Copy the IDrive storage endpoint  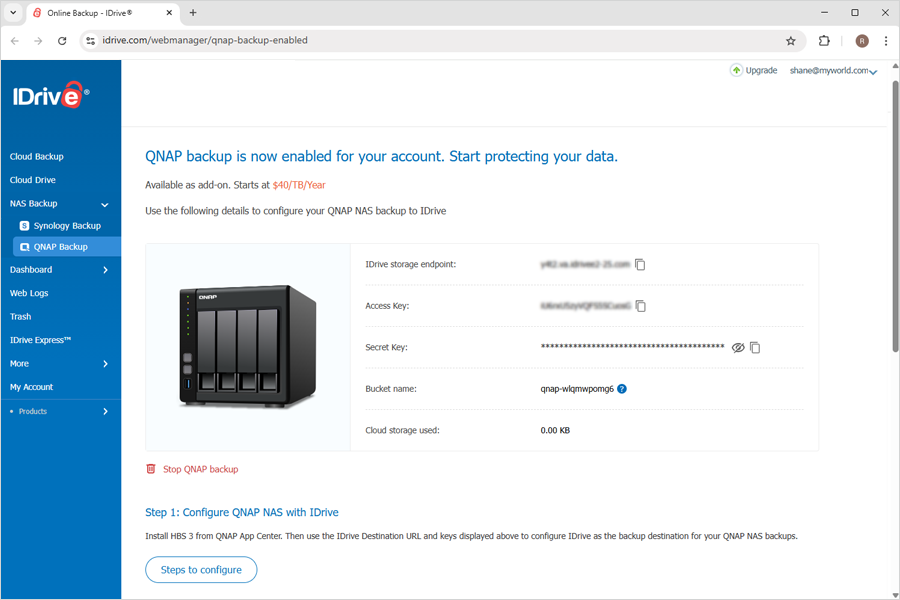click(640, 265)
